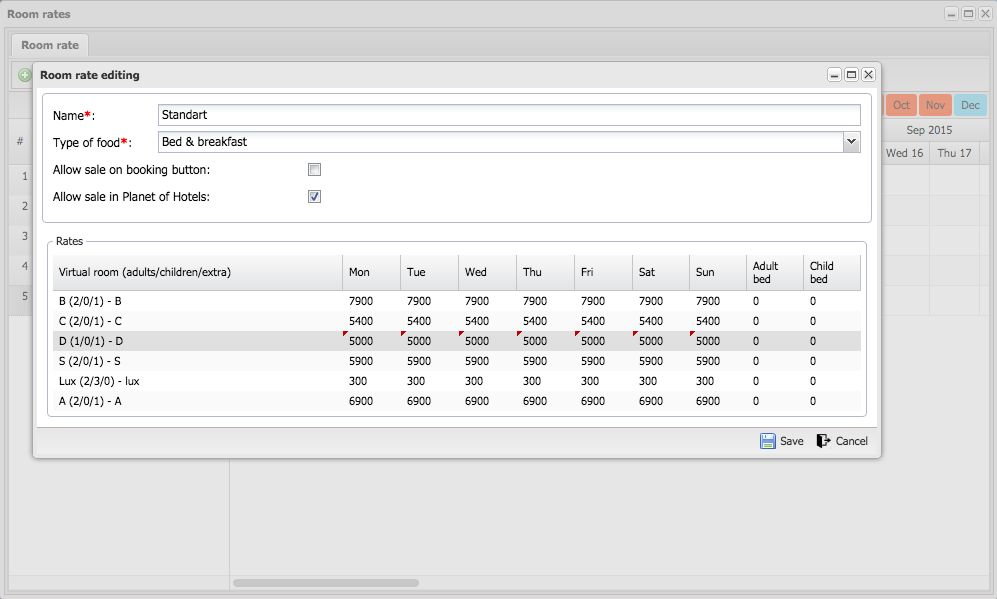
Task: Click Child bed value for room D
Action: pos(813,341)
